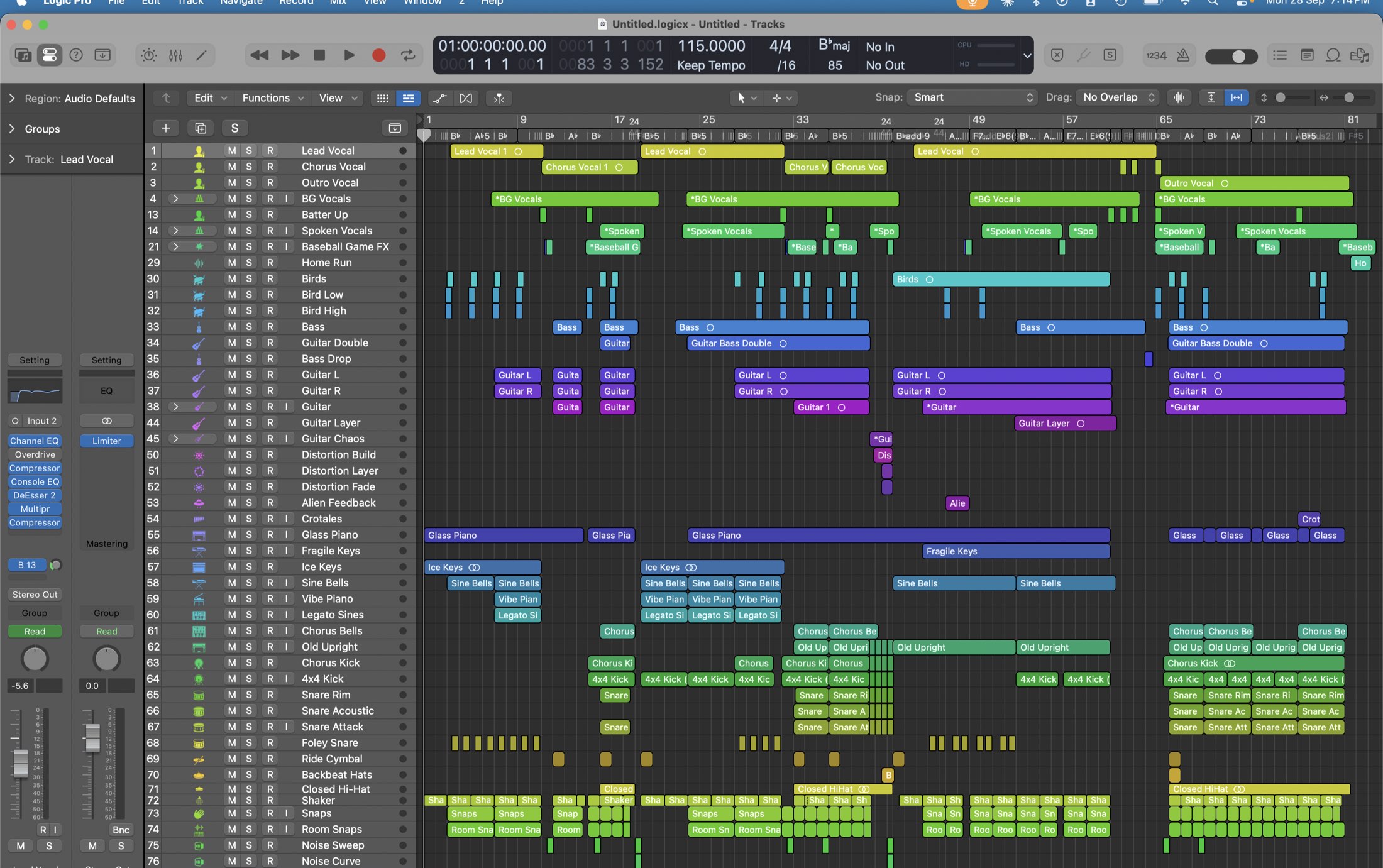Open Quick Help question mark icon
The width and height of the screenshot is (1383, 868).
[76, 55]
